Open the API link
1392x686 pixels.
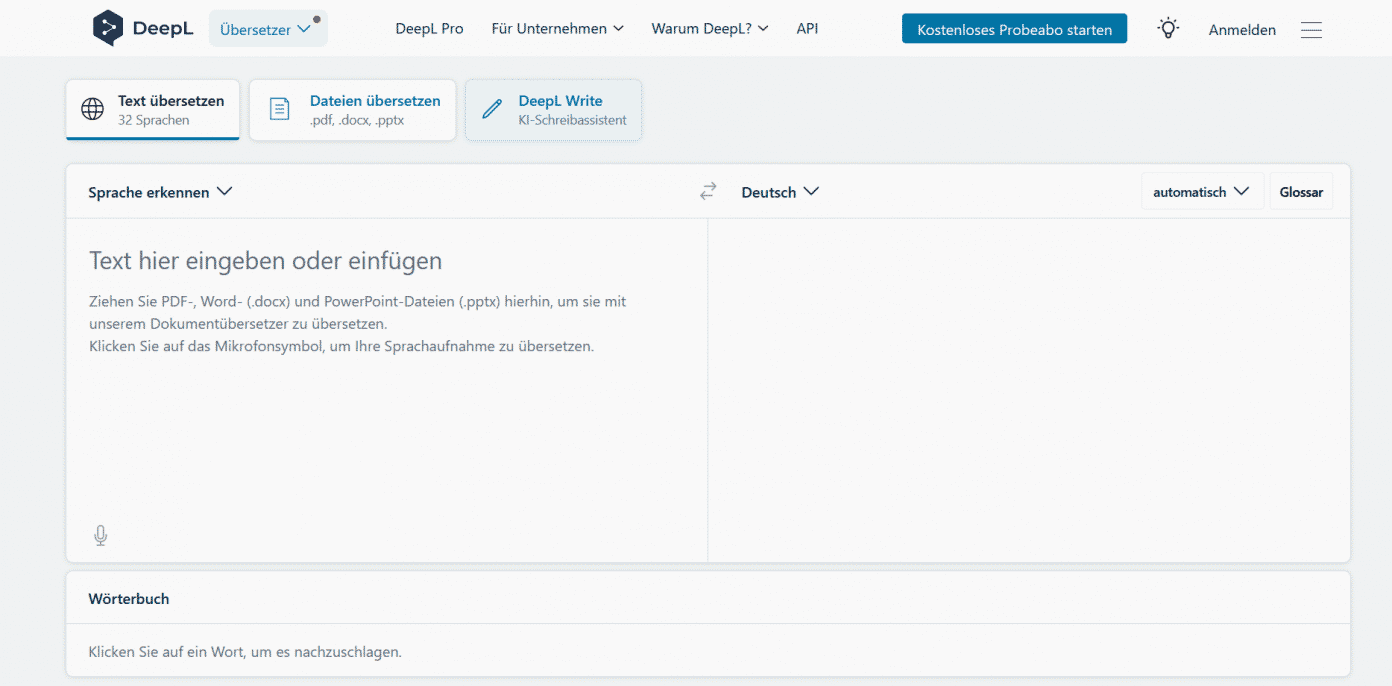pos(807,29)
